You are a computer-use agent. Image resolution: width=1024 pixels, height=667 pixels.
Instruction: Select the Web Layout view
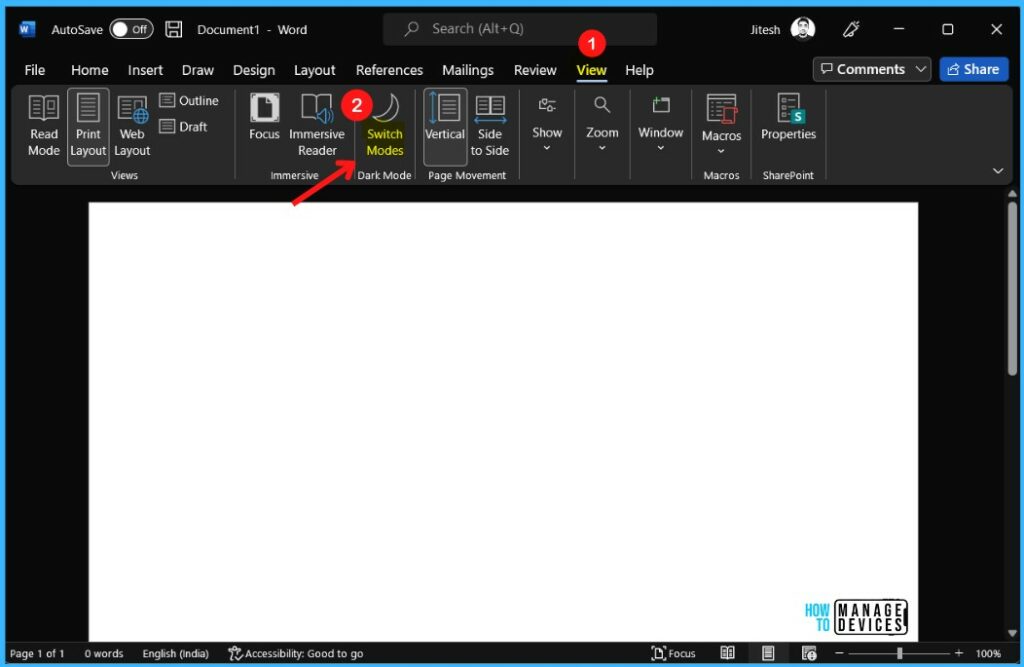pos(131,125)
